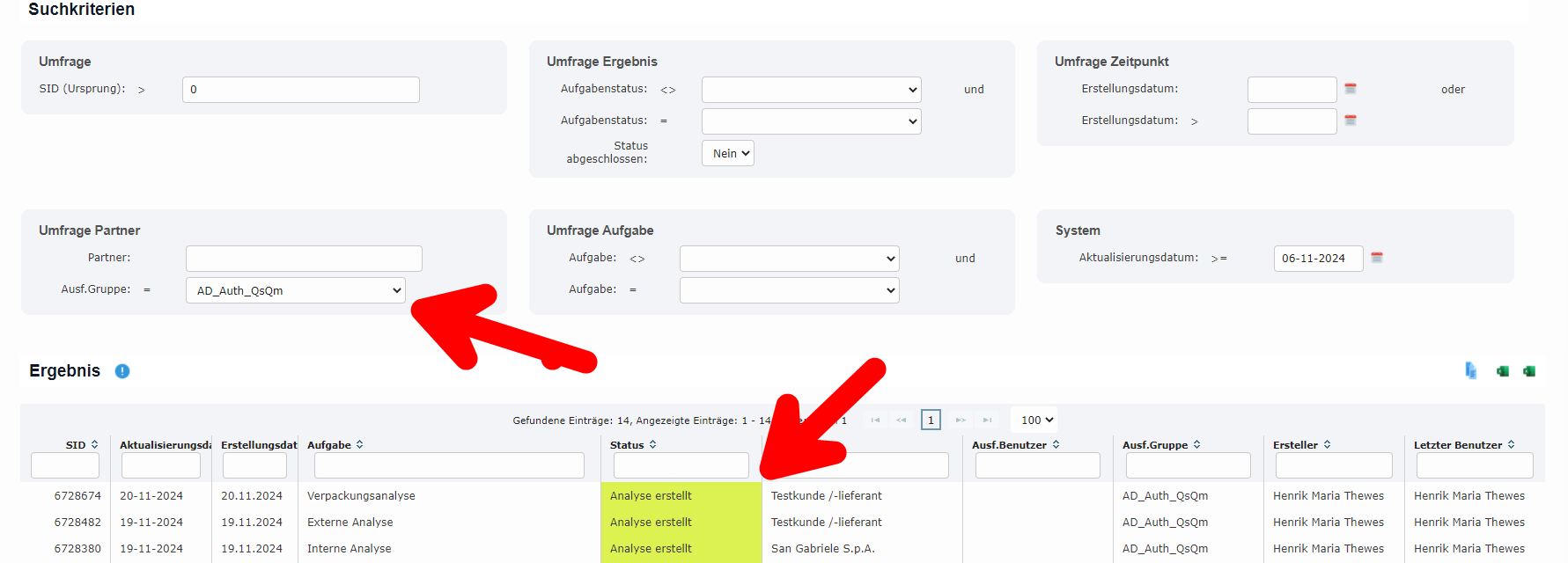Sort results by Aufgabe column arrows

tap(359, 445)
